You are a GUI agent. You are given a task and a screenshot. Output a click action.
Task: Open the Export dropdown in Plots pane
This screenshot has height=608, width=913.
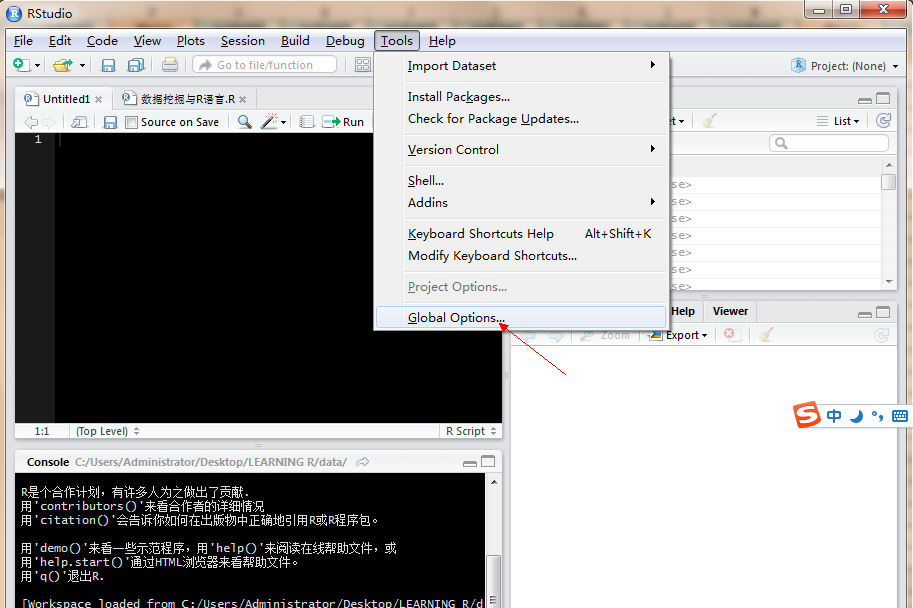678,335
